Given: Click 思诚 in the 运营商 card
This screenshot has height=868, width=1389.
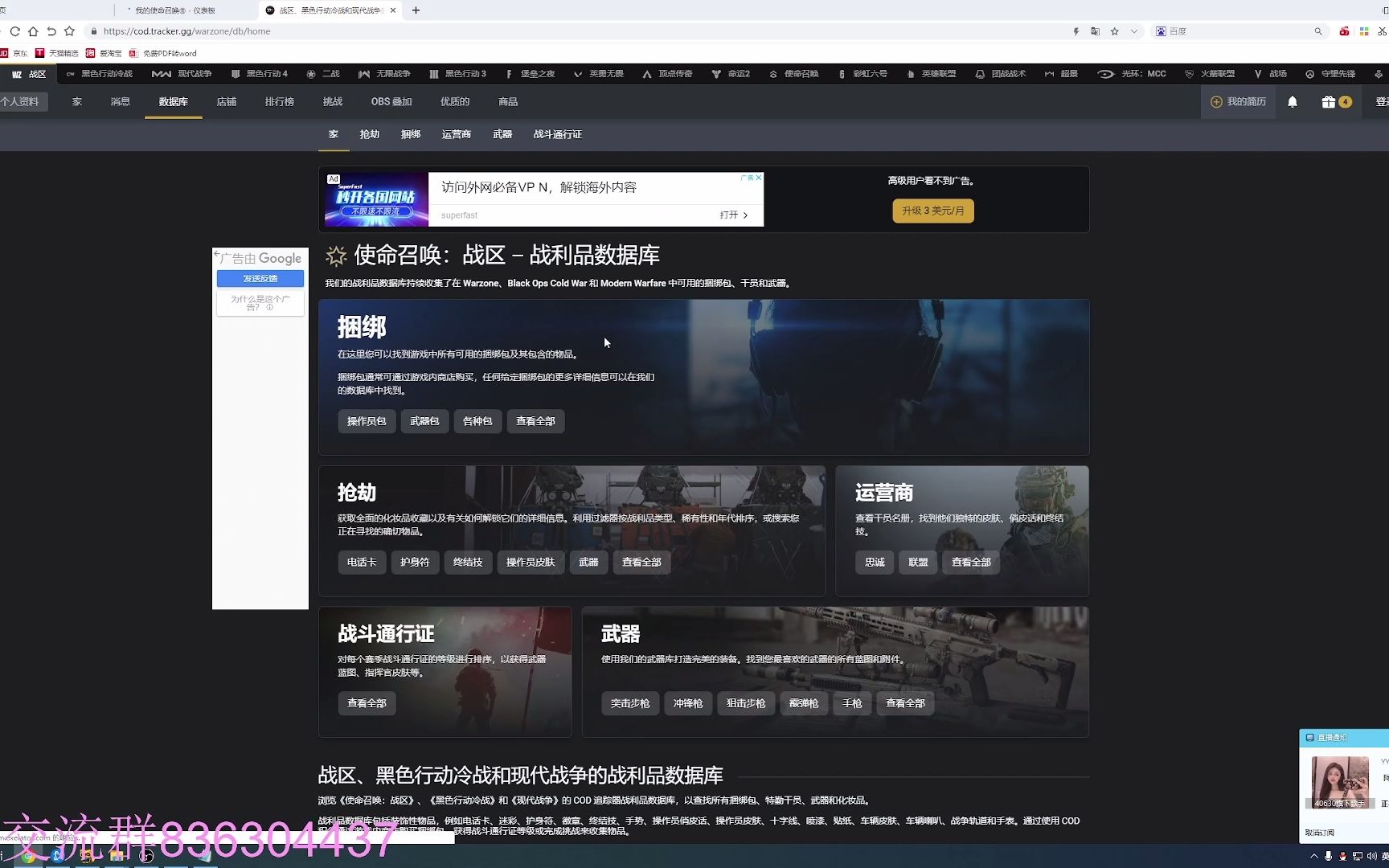Looking at the screenshot, I should click(875, 563).
